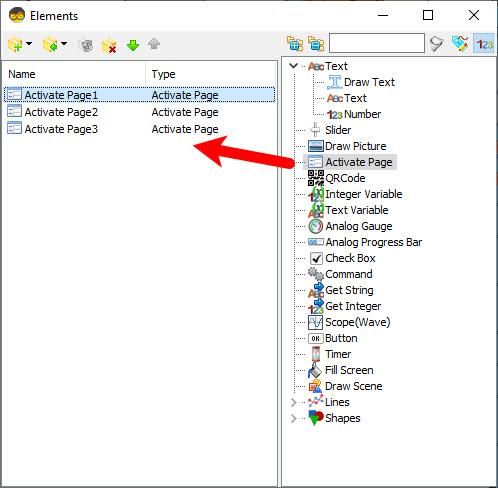The width and height of the screenshot is (498, 488).
Task: Maximize the Elements window
Action: (428, 15)
